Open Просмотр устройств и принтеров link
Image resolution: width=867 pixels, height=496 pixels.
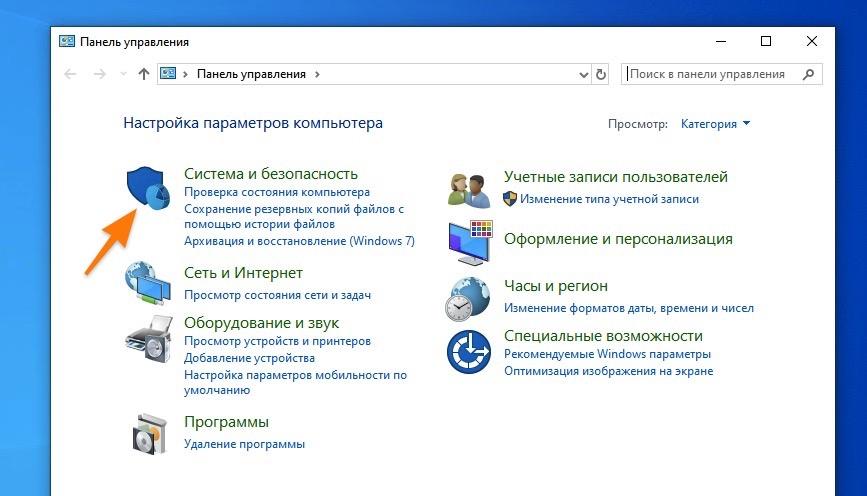point(278,341)
